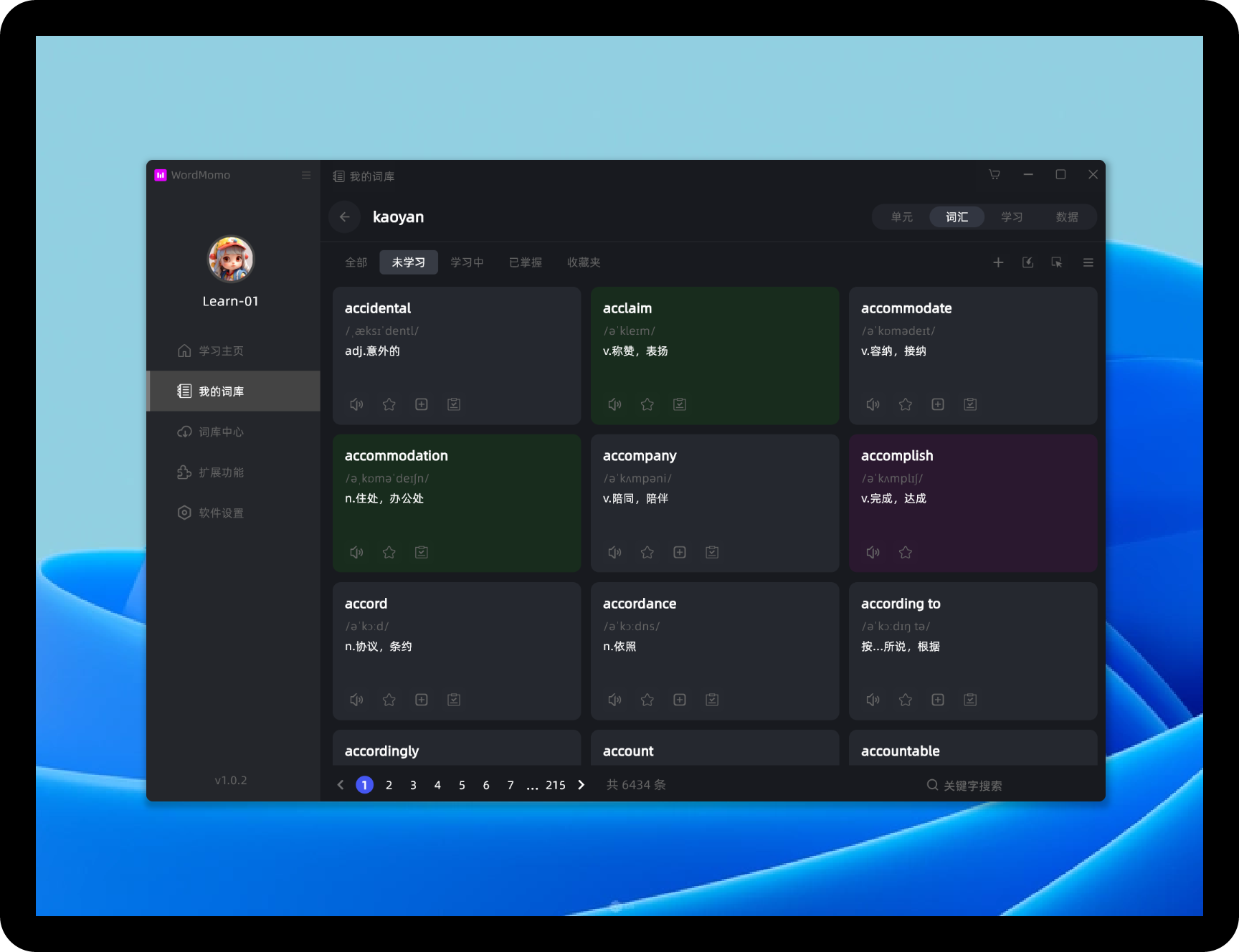Add accompany to favorites with the star
Image resolution: width=1239 pixels, height=952 pixels.
[x=647, y=552]
